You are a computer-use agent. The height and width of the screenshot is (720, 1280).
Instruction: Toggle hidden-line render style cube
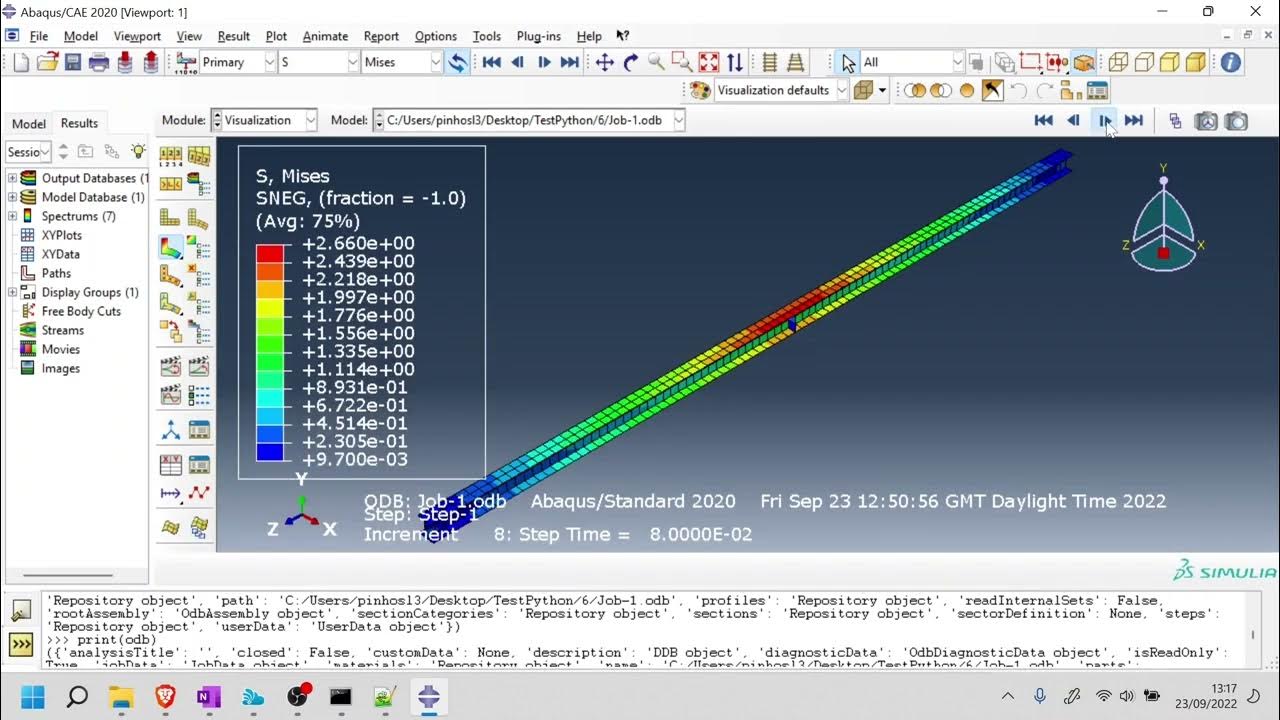(x=1144, y=62)
